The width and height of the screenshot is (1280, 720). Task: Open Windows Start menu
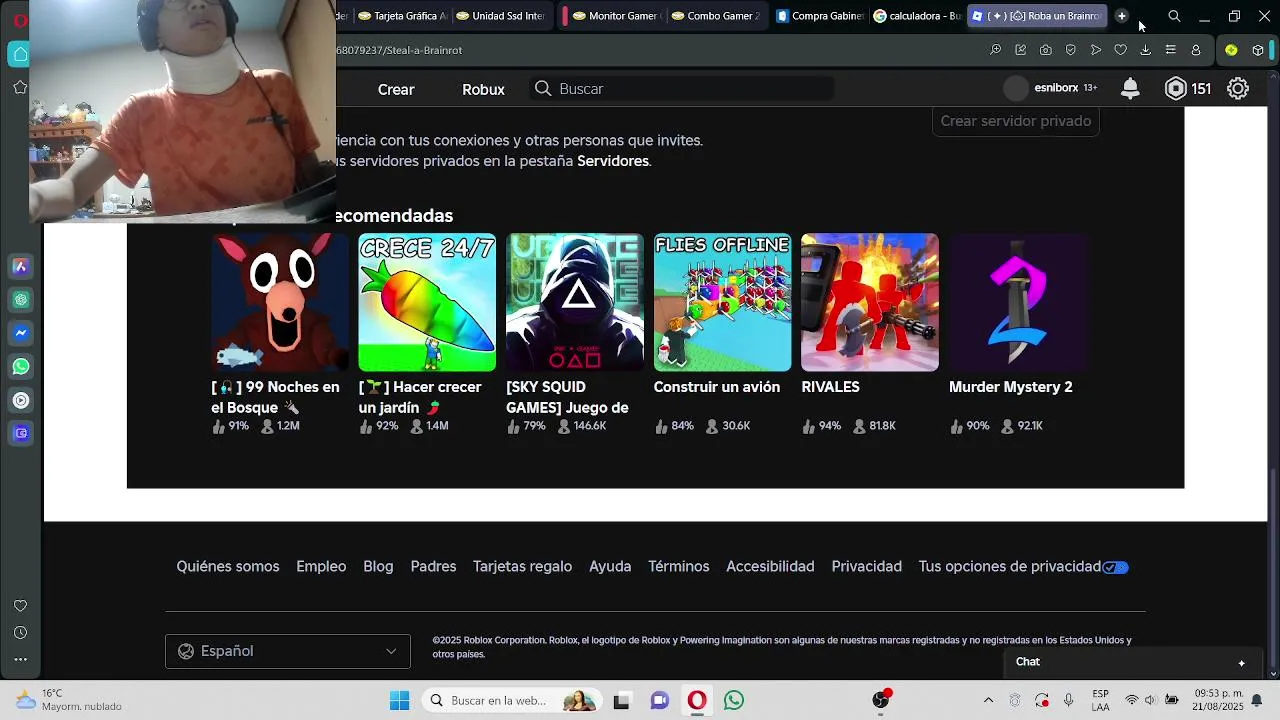click(399, 701)
